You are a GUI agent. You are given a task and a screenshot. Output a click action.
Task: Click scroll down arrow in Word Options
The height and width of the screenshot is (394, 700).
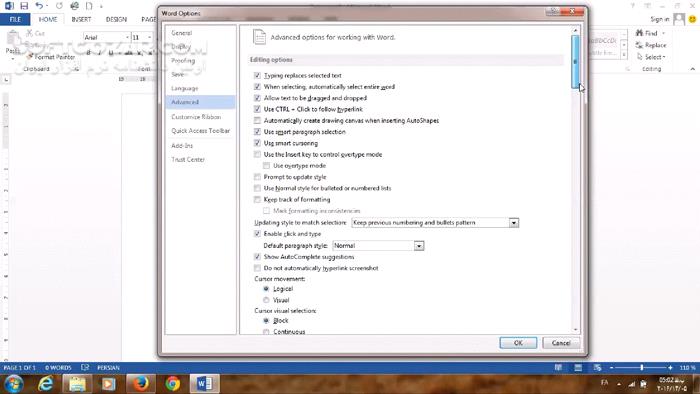[x=575, y=330]
